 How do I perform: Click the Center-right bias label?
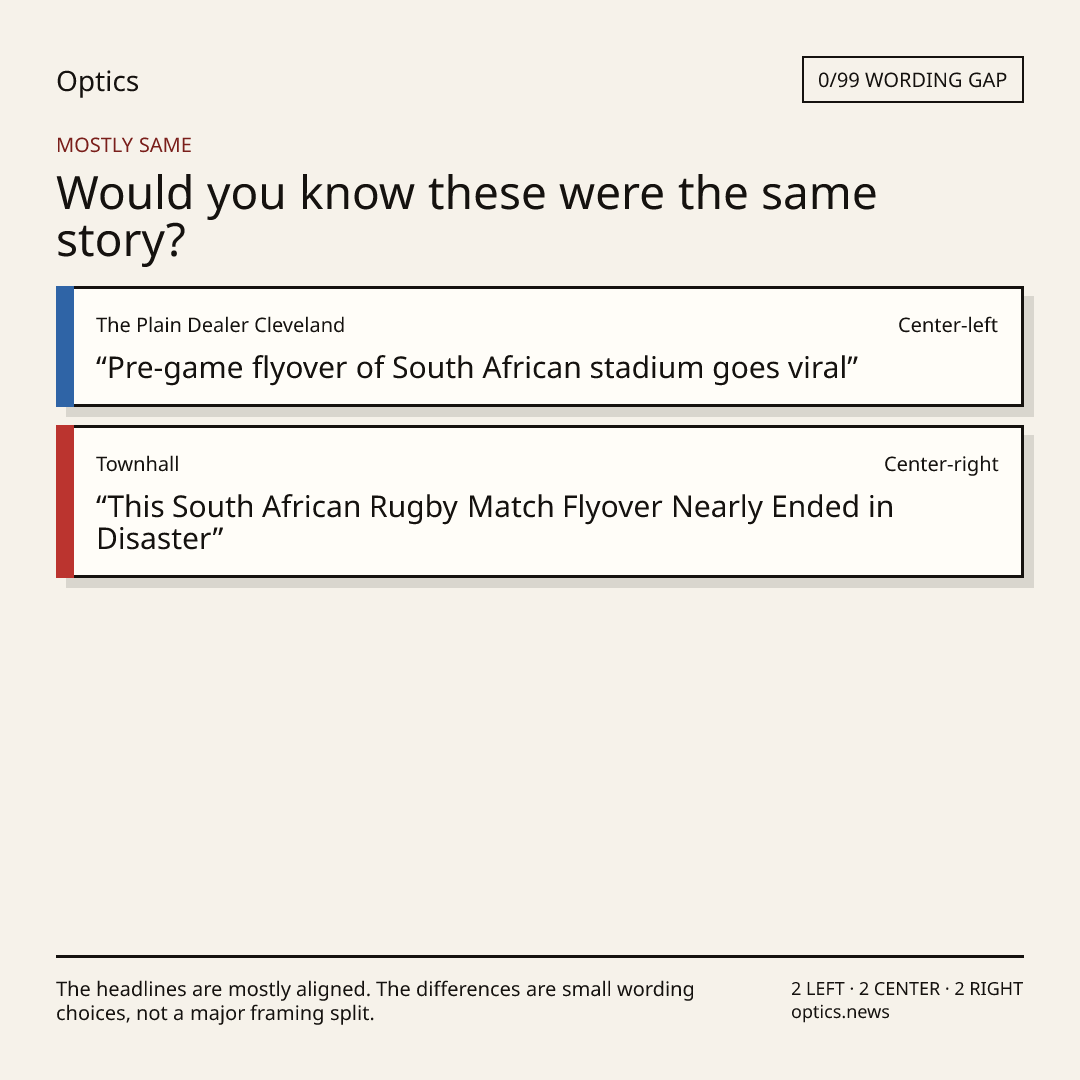[941, 464]
